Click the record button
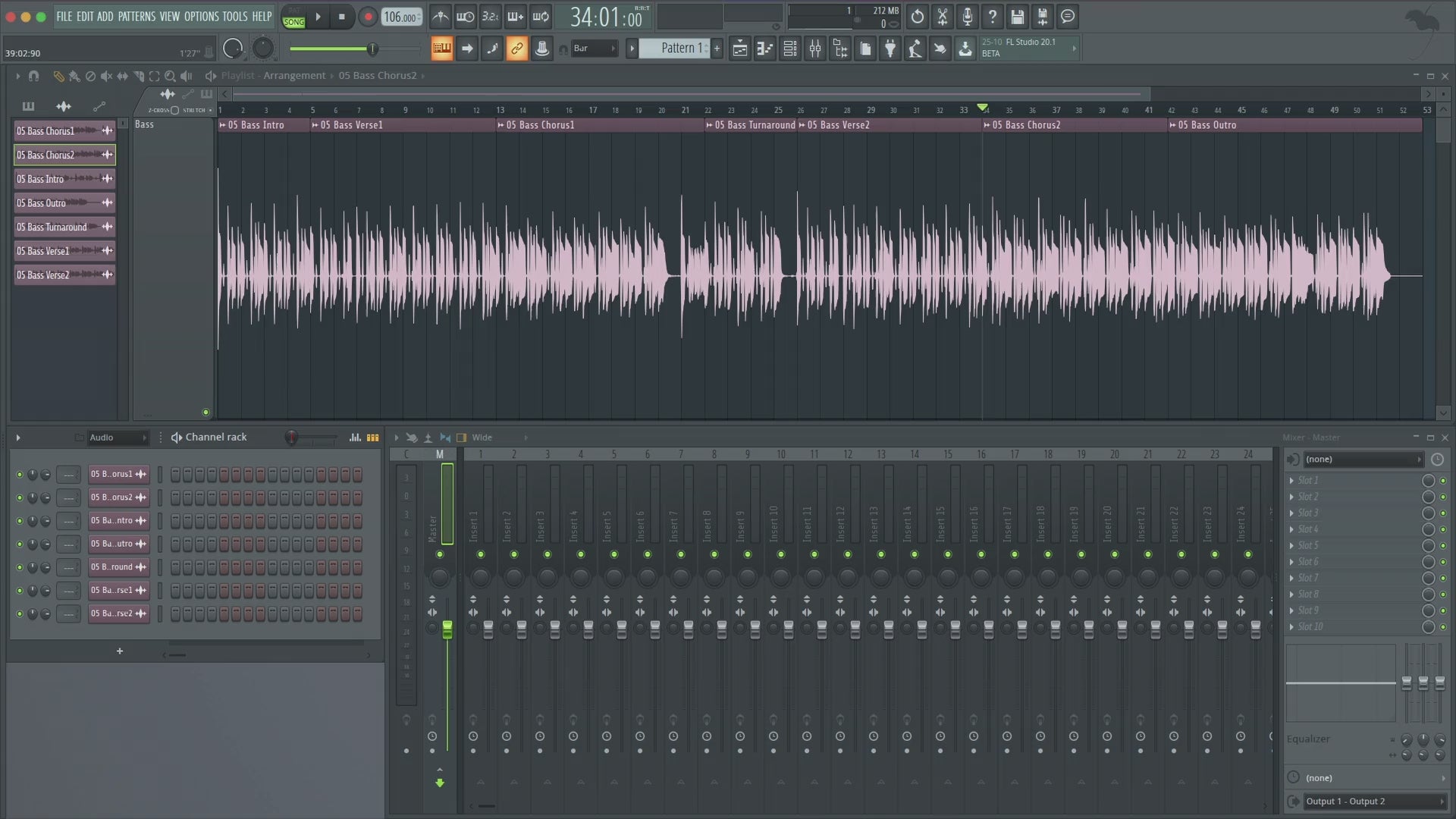 click(x=368, y=17)
